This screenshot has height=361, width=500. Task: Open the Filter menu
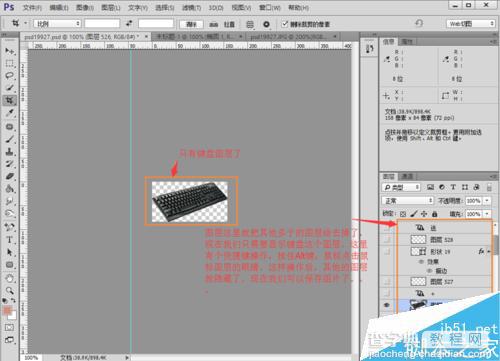point(191,7)
